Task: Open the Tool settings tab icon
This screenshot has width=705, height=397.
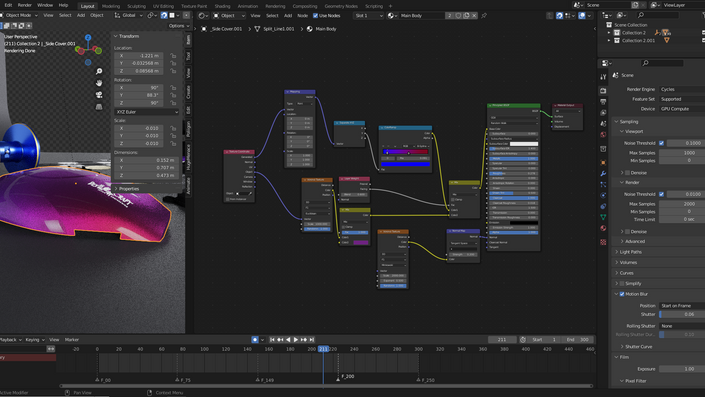Action: point(603,77)
